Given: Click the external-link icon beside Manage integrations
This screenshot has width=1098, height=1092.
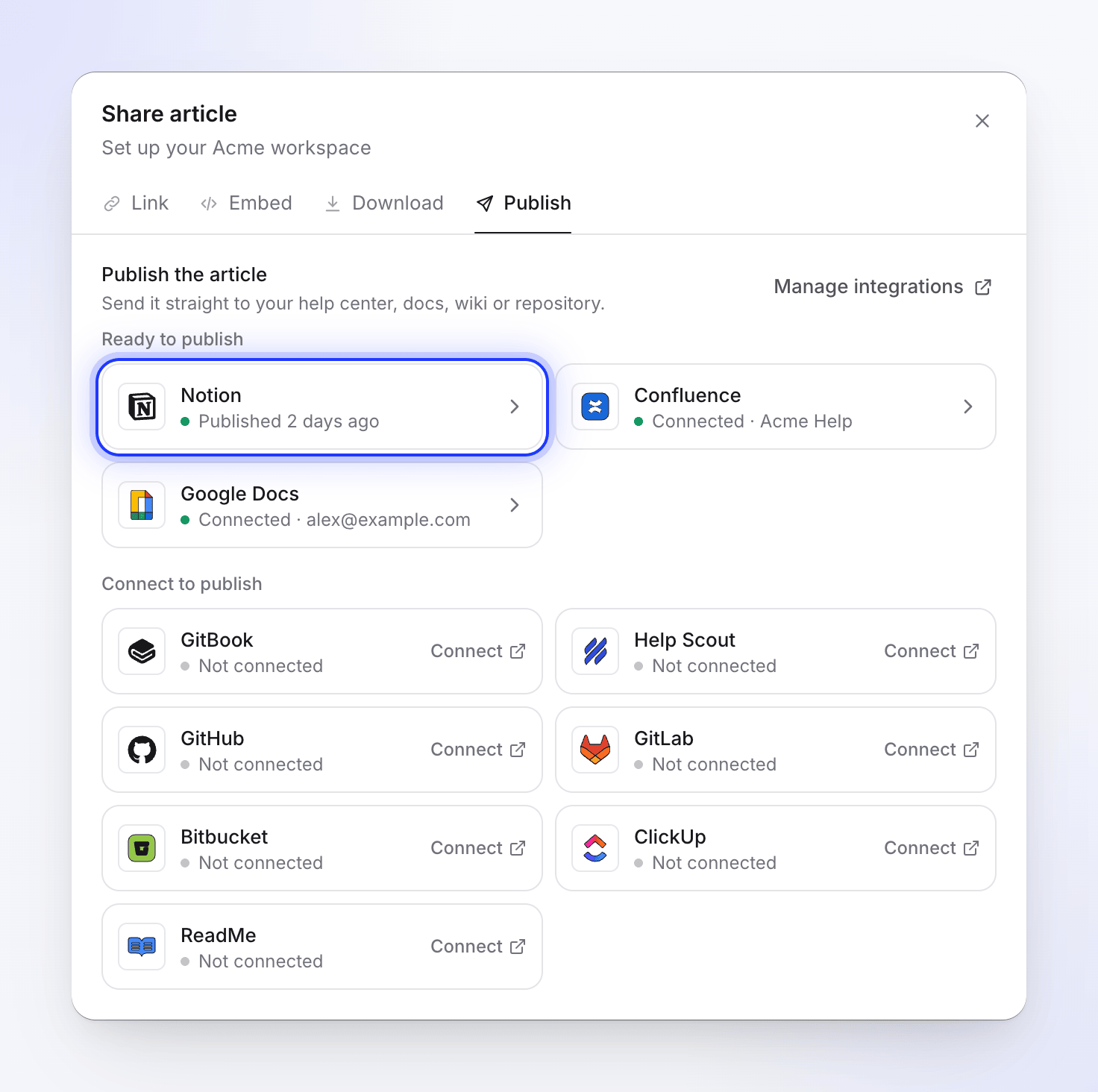Looking at the screenshot, I should 983,287.
